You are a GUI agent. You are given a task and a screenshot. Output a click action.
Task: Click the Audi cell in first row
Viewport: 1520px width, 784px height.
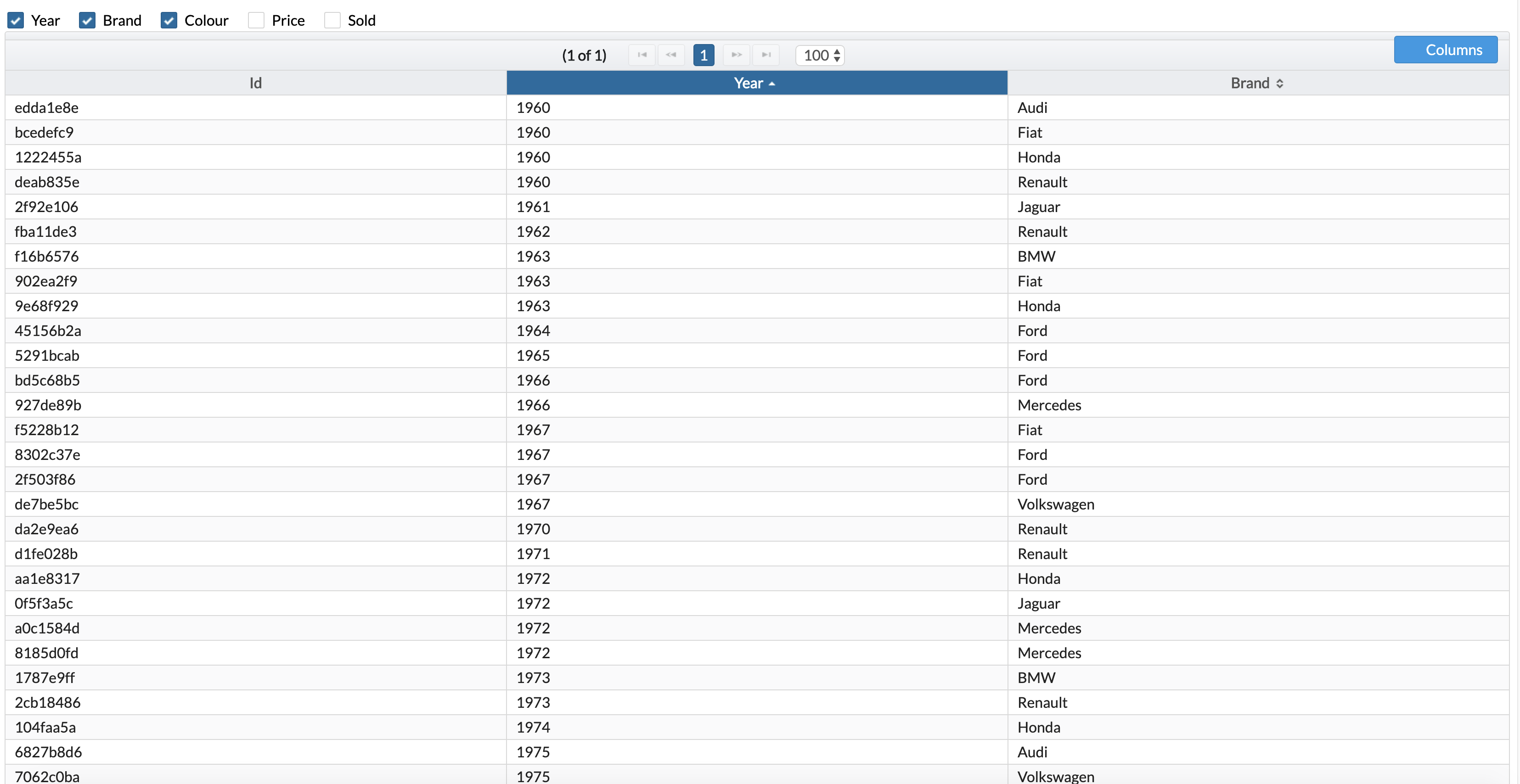point(1258,108)
